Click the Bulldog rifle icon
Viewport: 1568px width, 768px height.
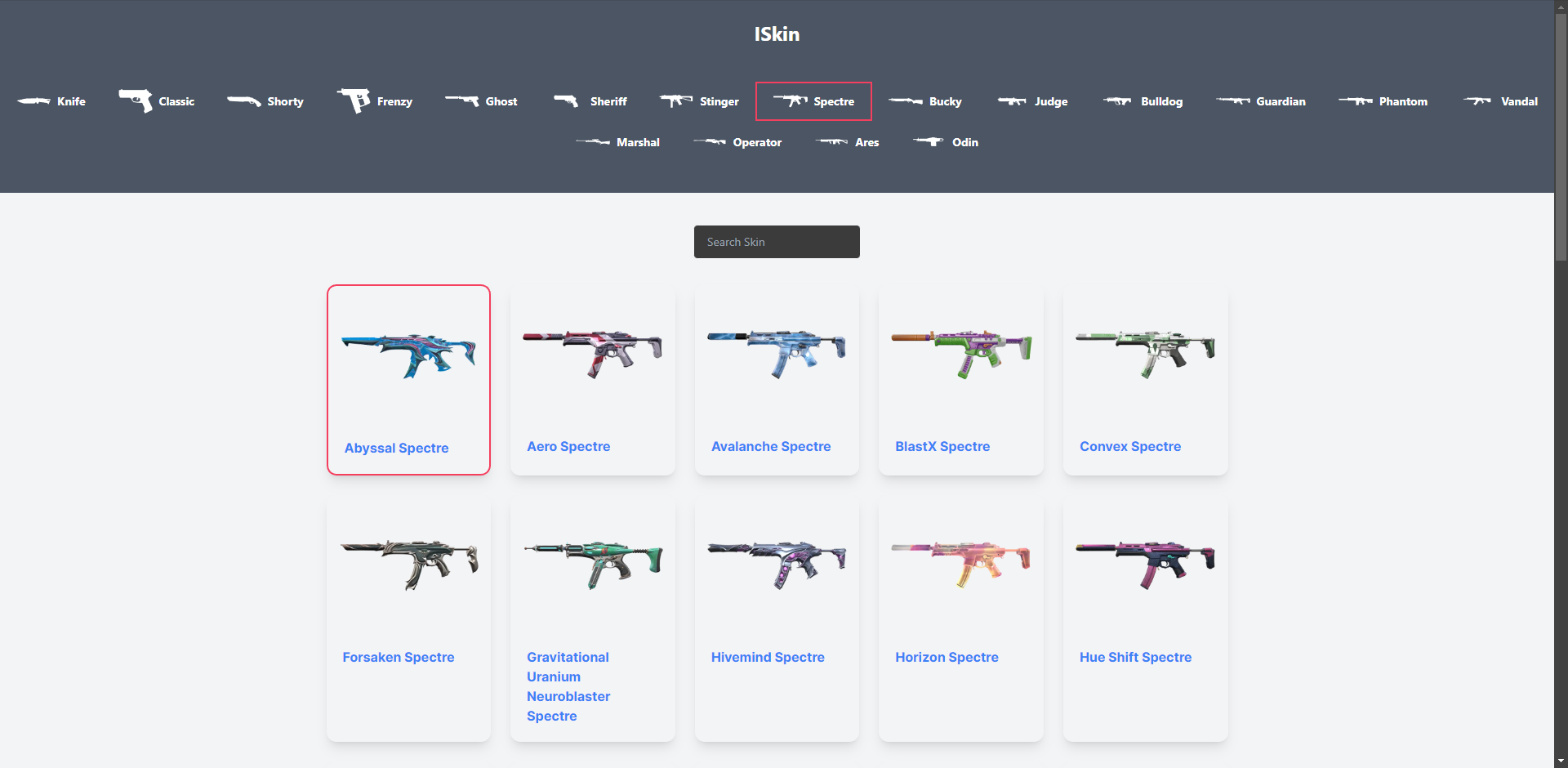1117,101
